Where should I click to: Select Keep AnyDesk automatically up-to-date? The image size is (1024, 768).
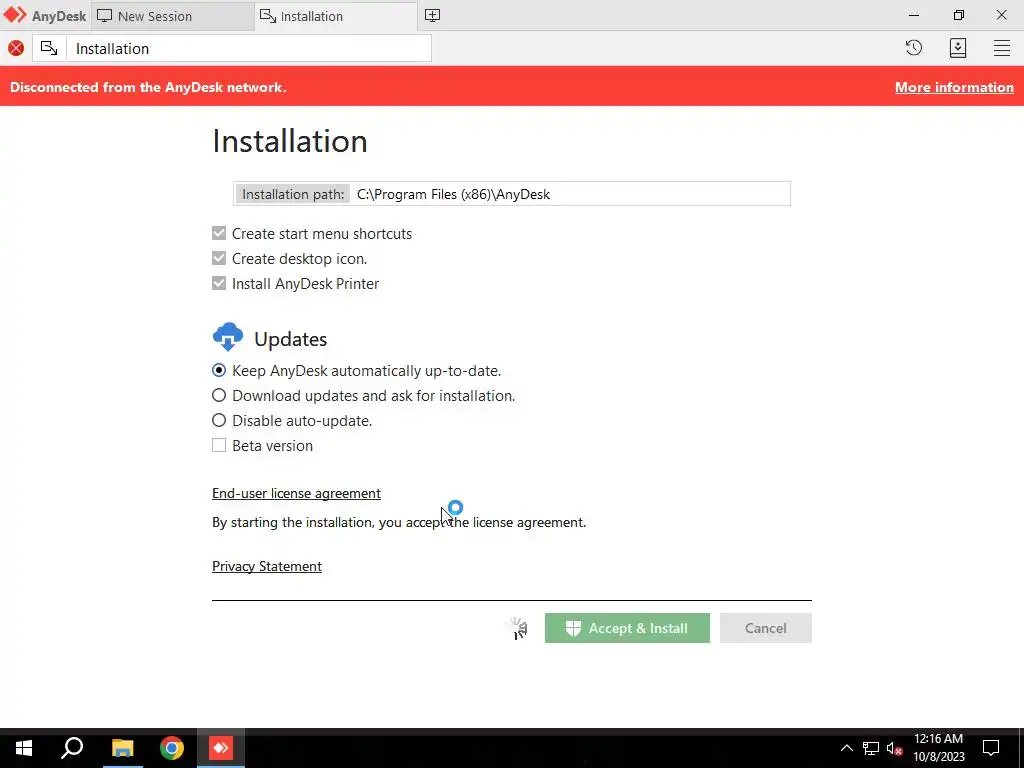219,370
